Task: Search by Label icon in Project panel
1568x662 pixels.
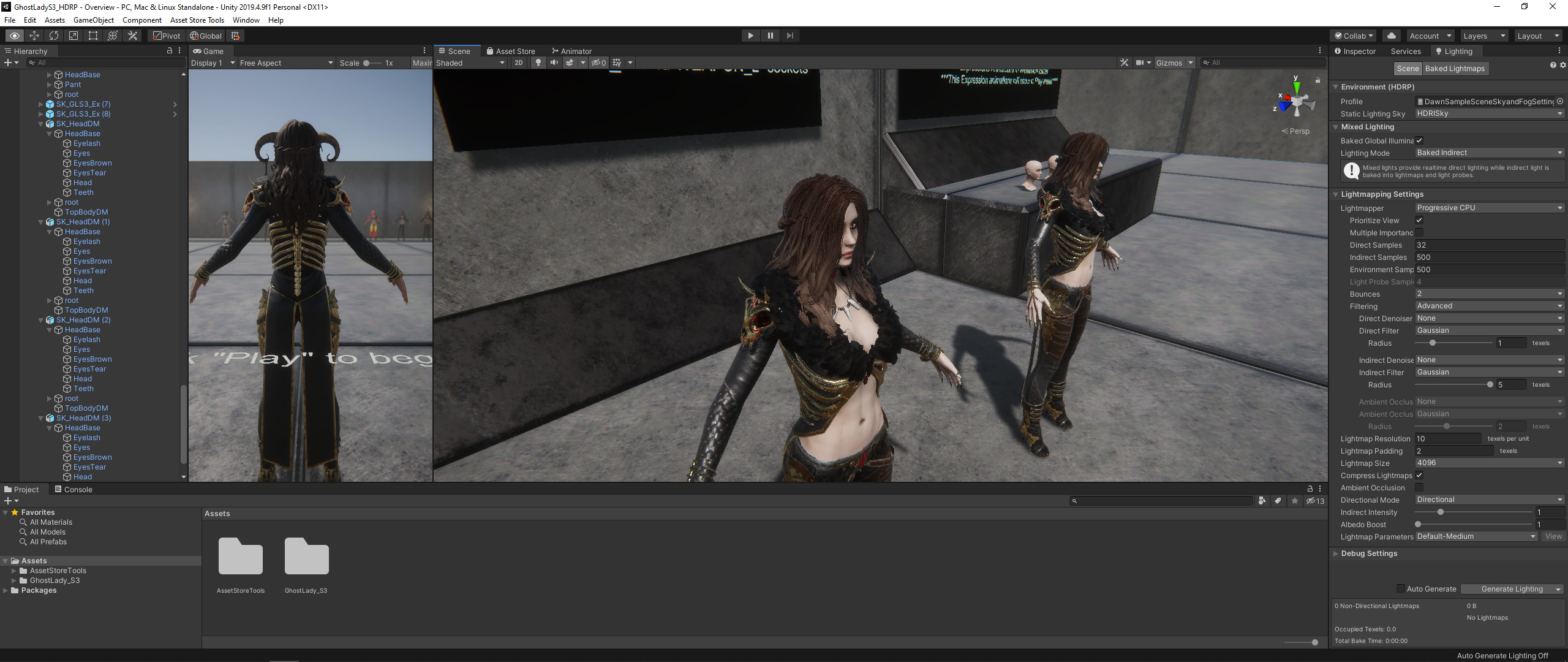Action: [1278, 501]
